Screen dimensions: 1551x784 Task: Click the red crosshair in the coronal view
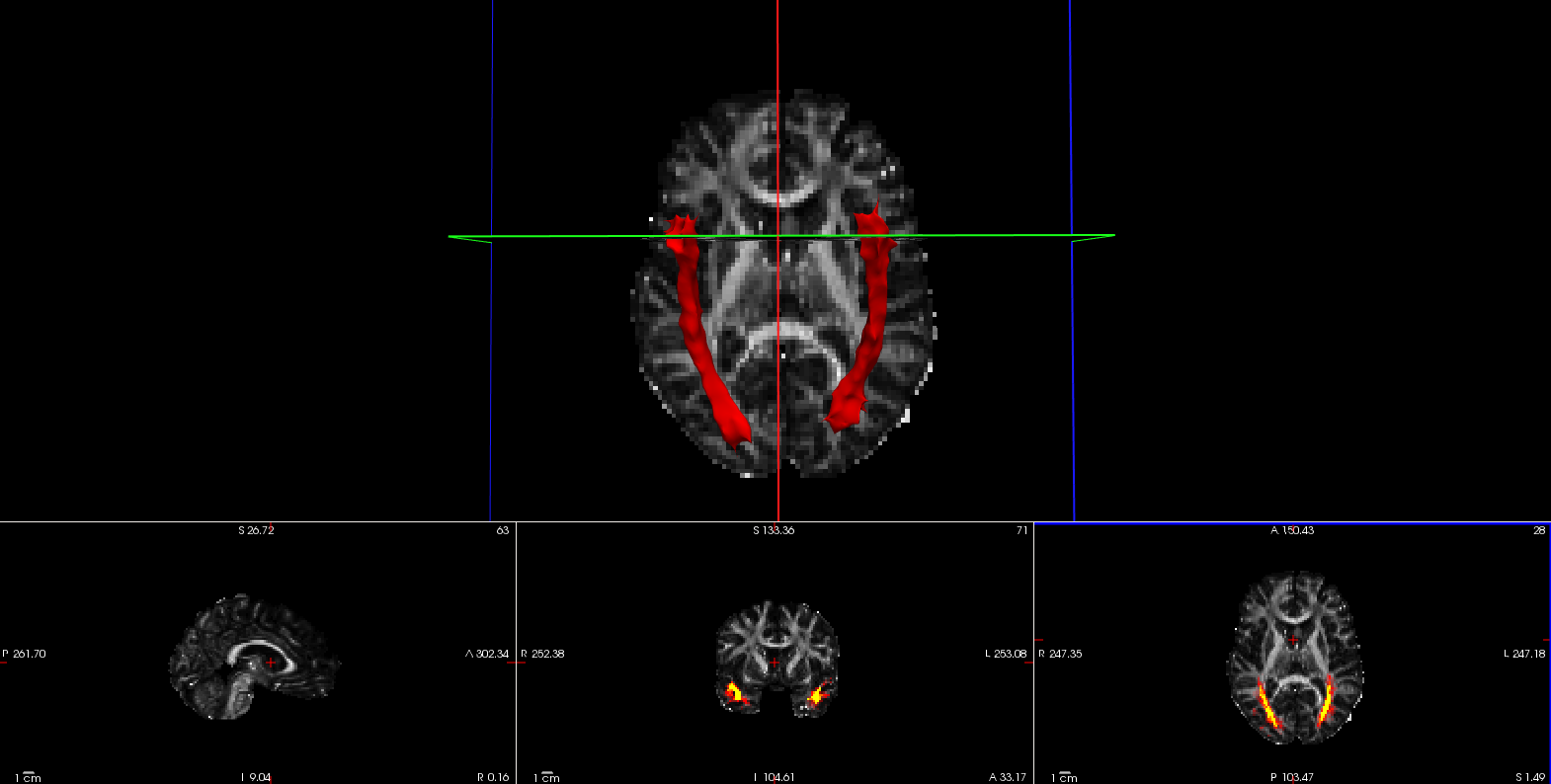tap(775, 663)
